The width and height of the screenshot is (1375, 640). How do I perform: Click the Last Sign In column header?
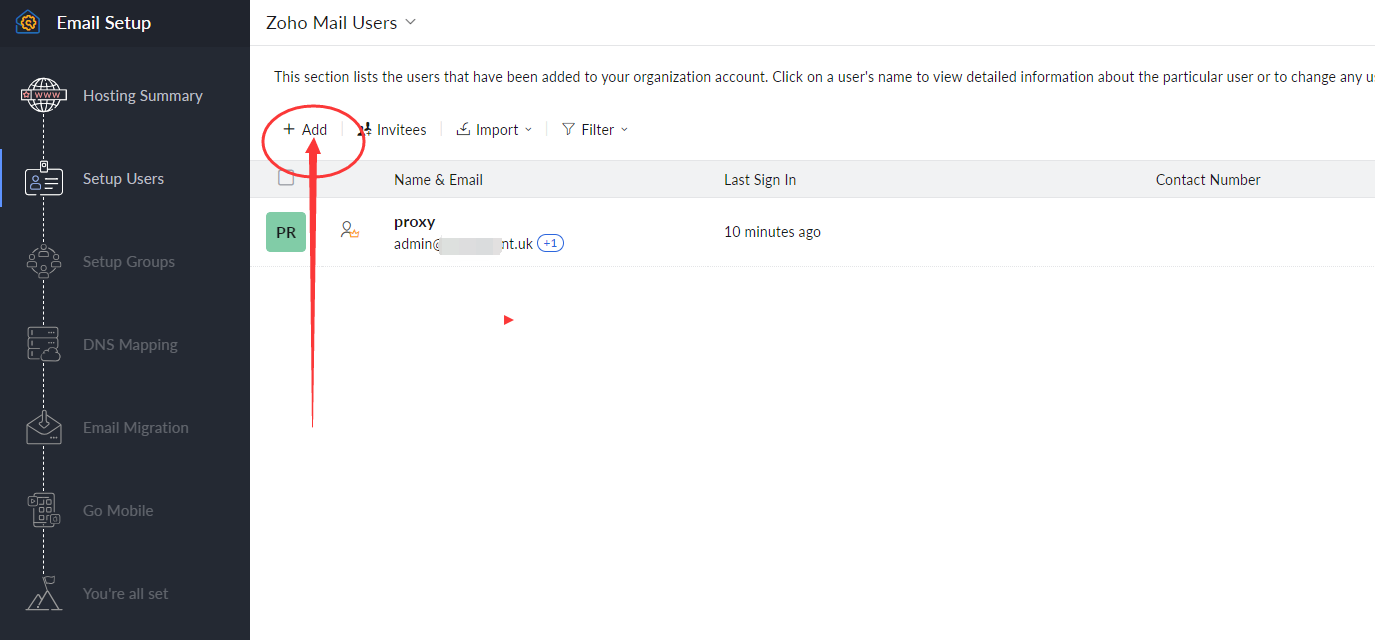click(x=760, y=180)
